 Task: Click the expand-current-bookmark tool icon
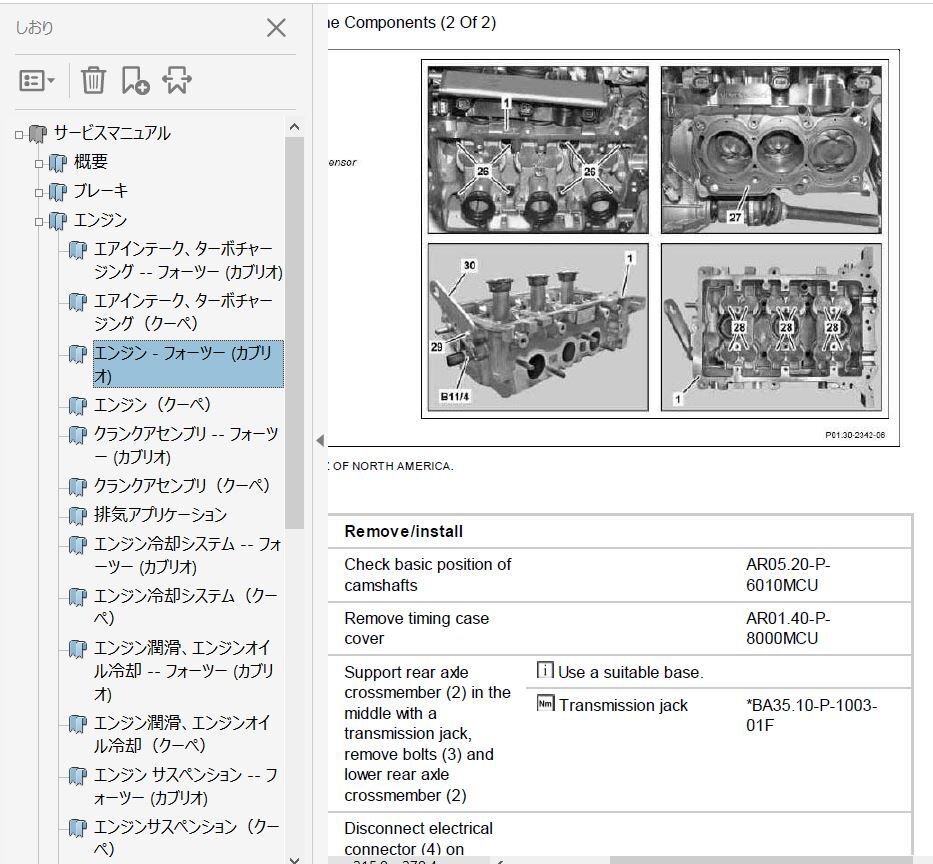177,81
